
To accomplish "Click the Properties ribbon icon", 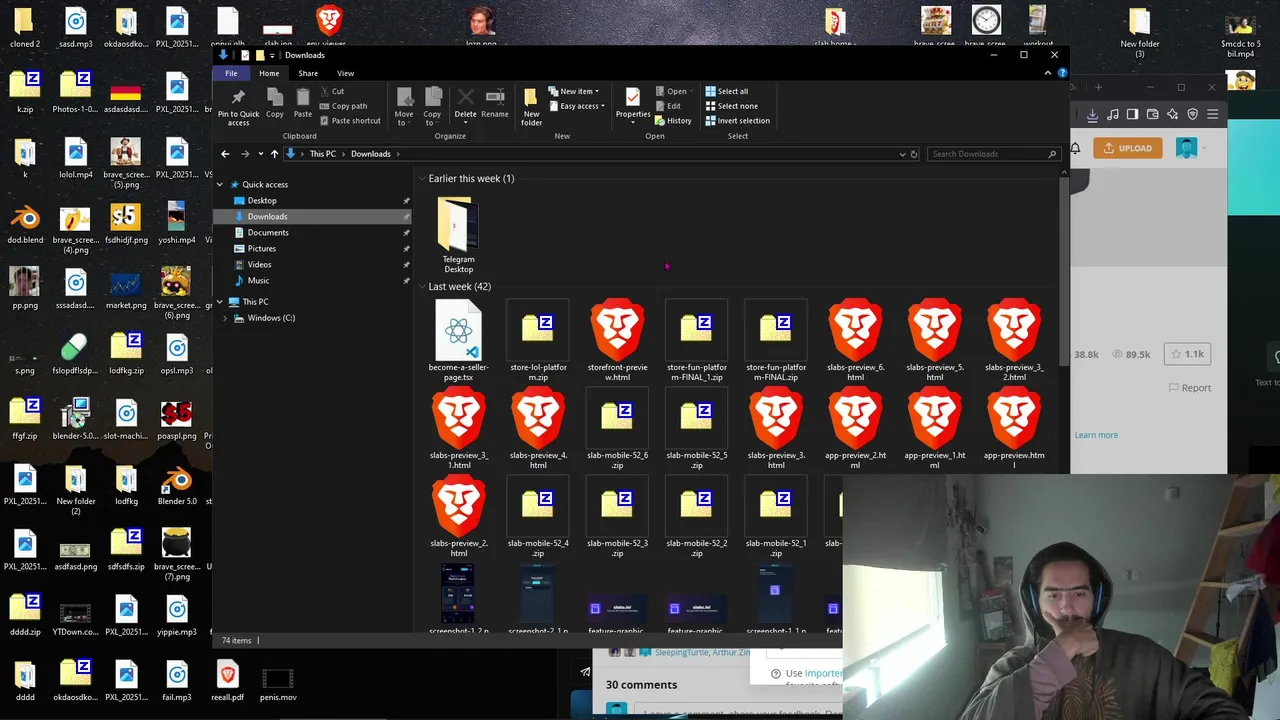I will click(633, 104).
